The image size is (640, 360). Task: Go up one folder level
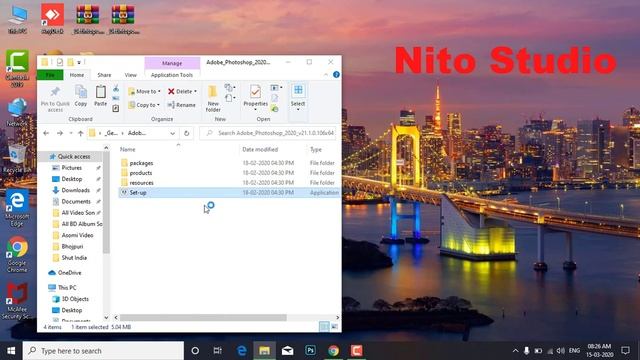[80, 133]
